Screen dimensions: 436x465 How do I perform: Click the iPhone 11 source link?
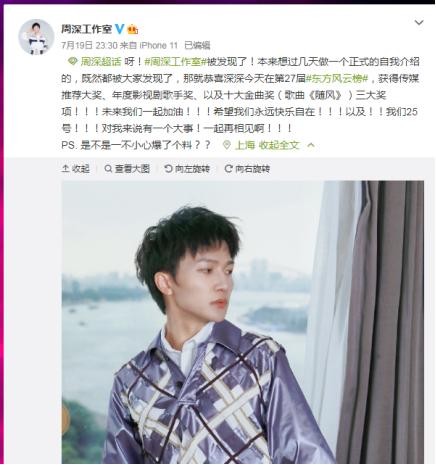159,45
